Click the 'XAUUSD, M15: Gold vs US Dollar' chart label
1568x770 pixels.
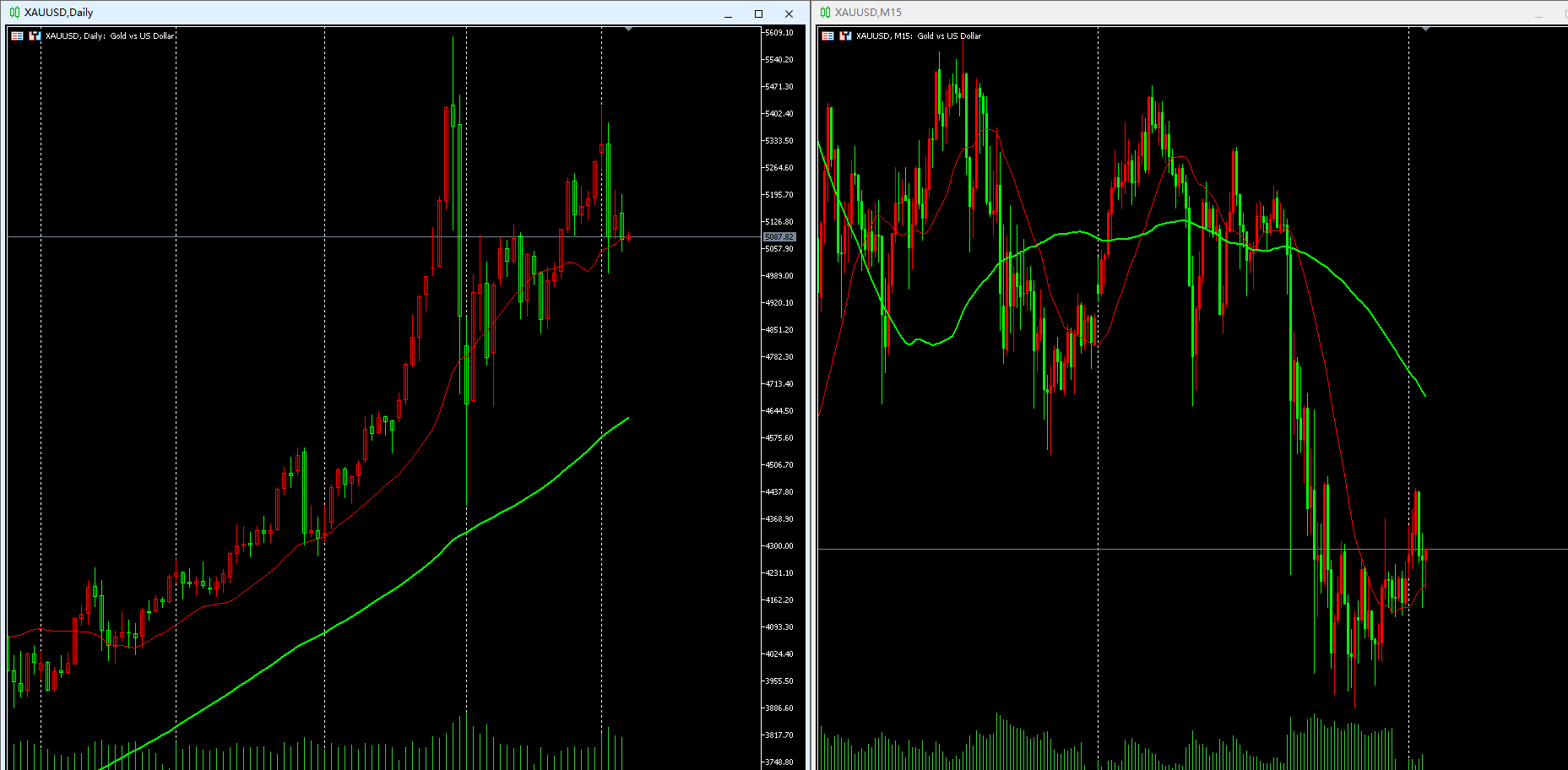919,35
